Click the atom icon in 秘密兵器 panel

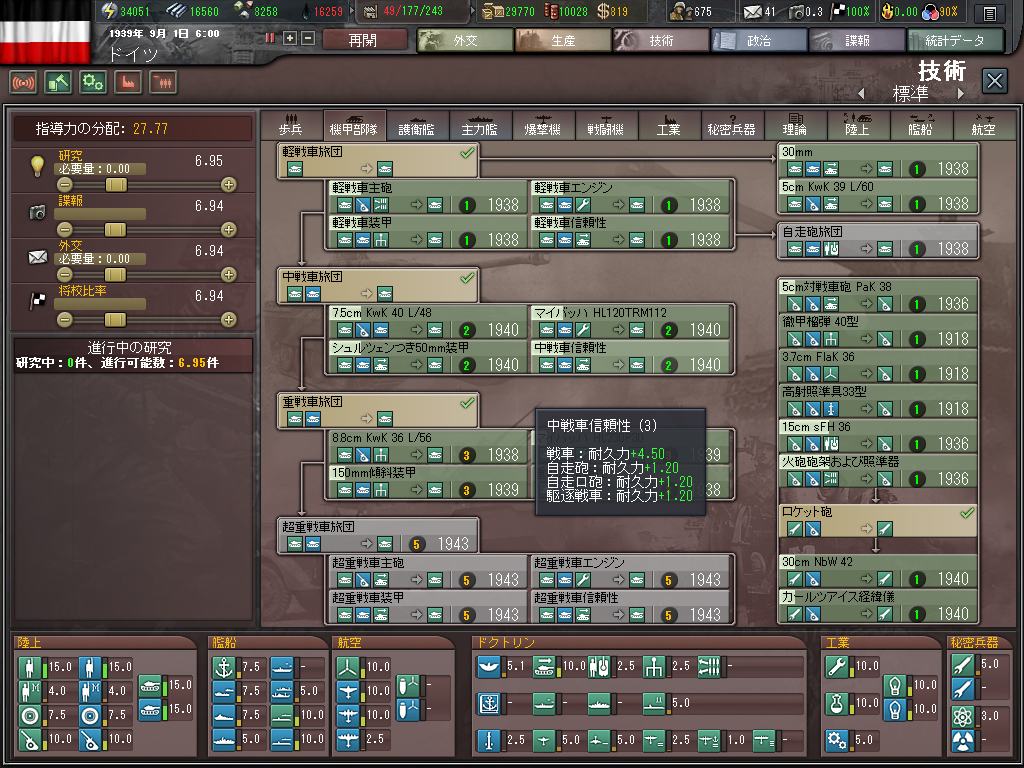tap(963, 716)
